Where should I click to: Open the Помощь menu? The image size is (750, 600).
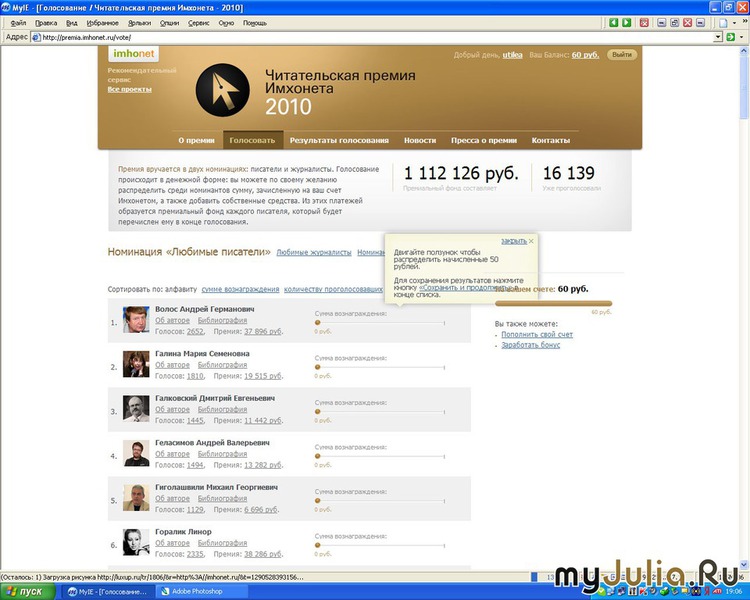[255, 23]
